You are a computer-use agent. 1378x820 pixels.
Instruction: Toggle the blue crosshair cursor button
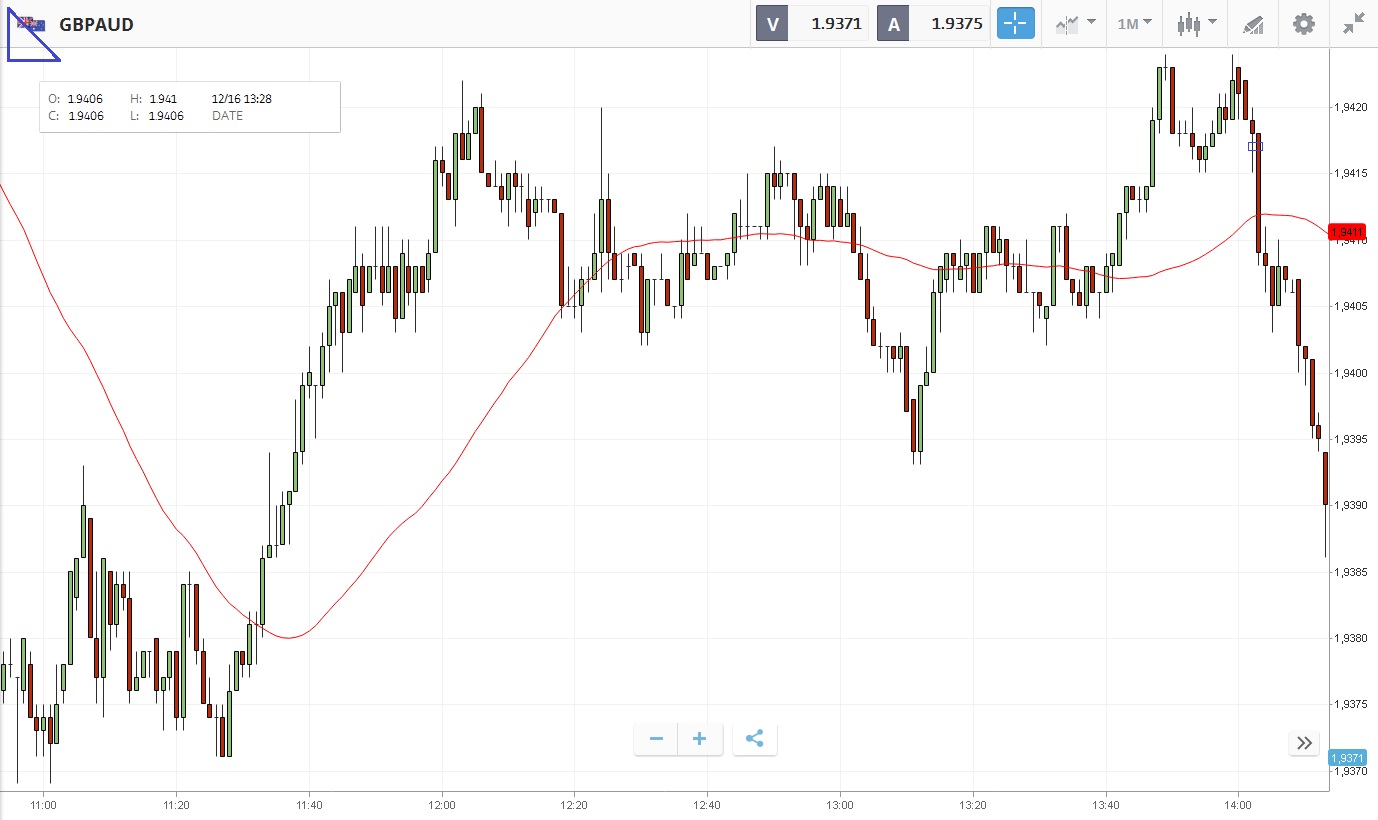(x=1015, y=23)
